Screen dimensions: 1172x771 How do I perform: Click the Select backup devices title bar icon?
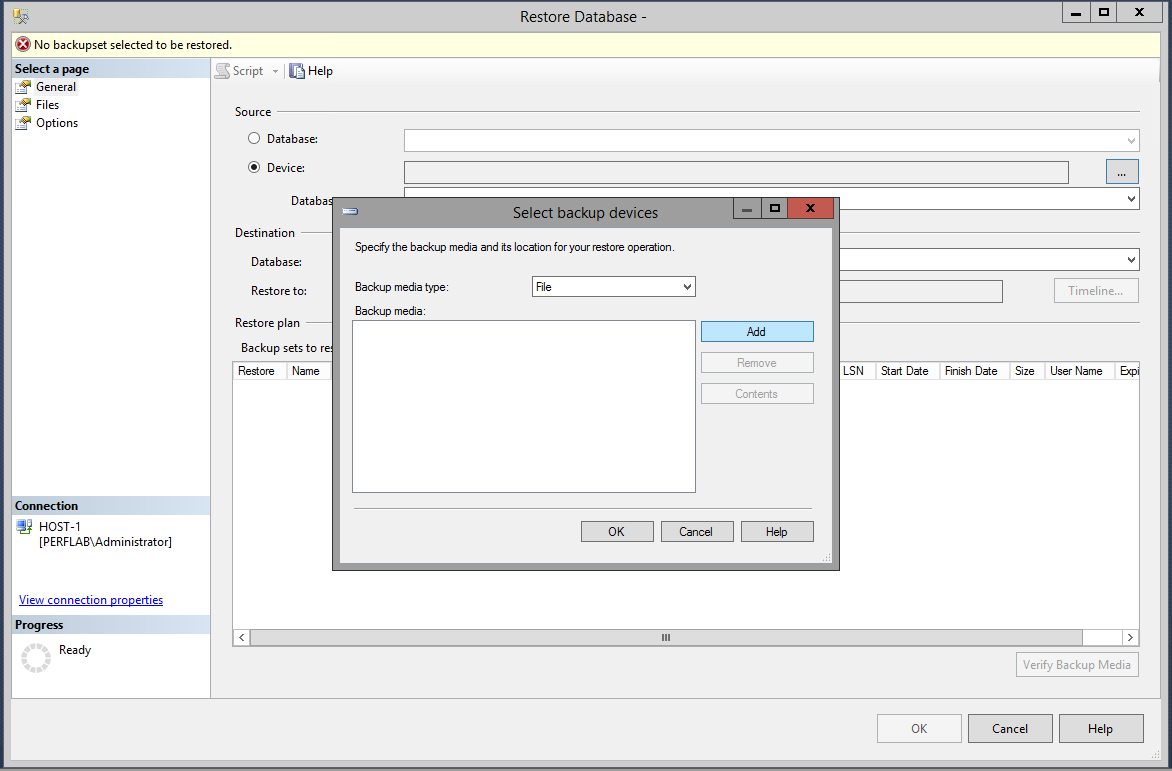[350, 211]
